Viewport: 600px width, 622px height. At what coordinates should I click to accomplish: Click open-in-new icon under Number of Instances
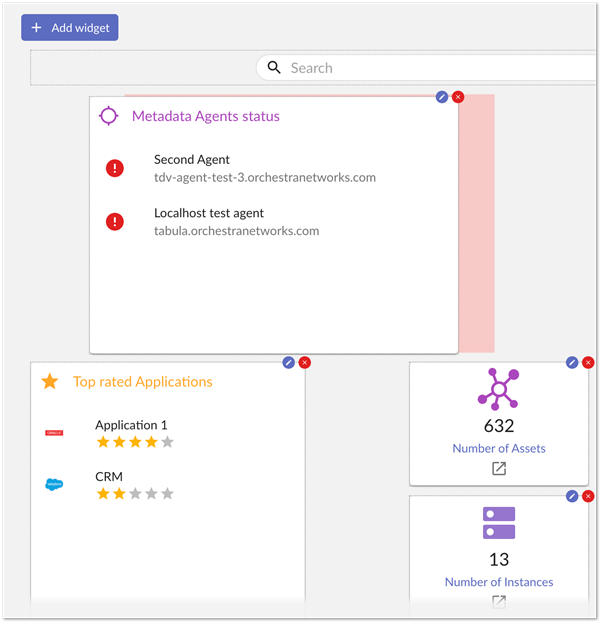click(x=499, y=602)
